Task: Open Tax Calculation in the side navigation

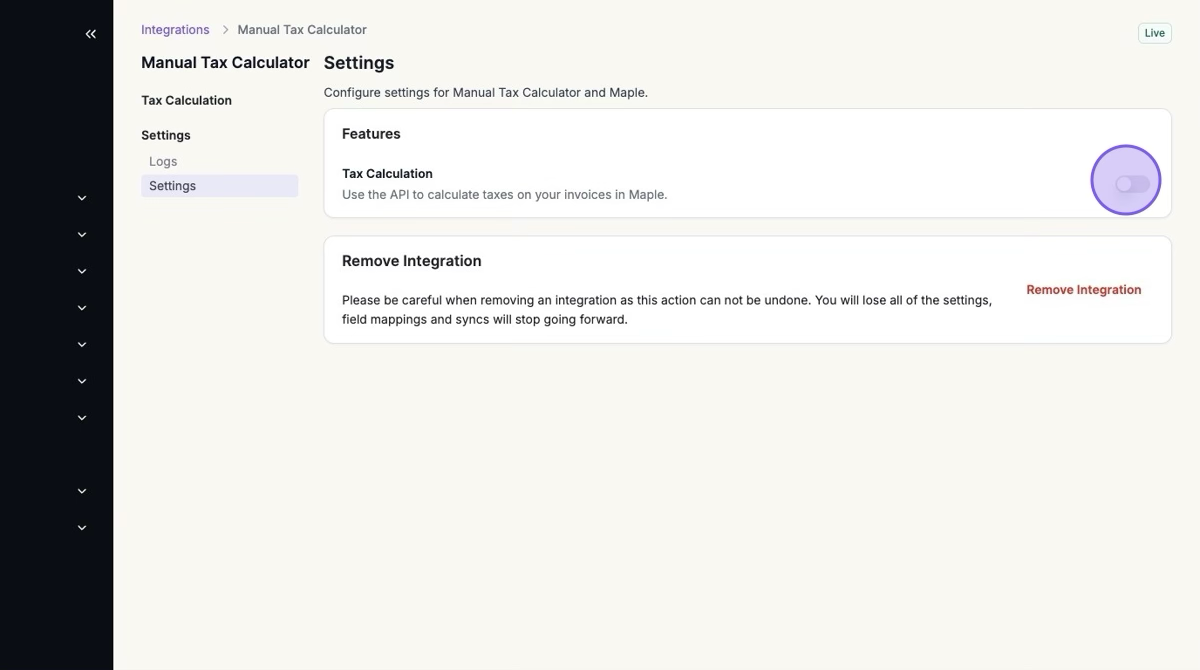Action: [186, 100]
